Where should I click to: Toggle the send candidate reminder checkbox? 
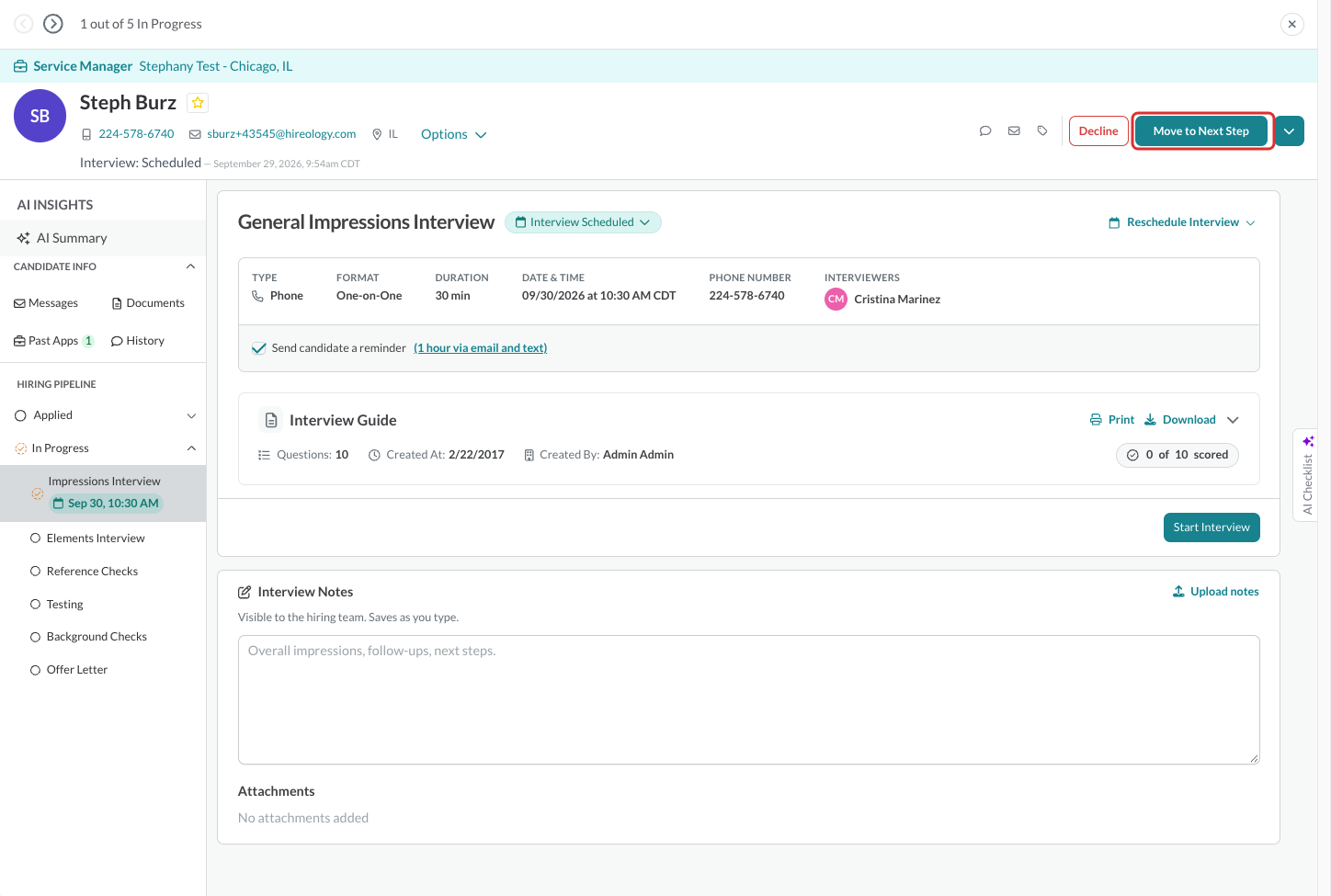pyautogui.click(x=259, y=348)
